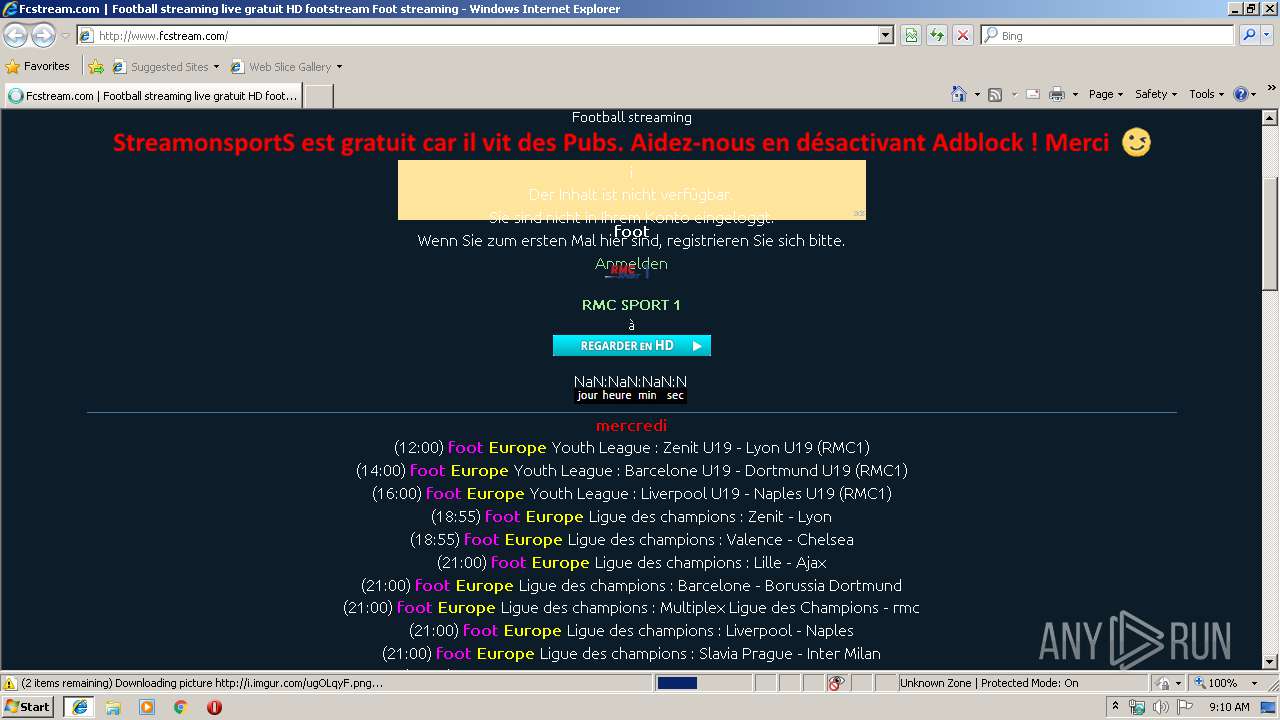The width and height of the screenshot is (1280, 720).
Task: Expand the Home button dropdown arrow
Action: tap(976, 94)
